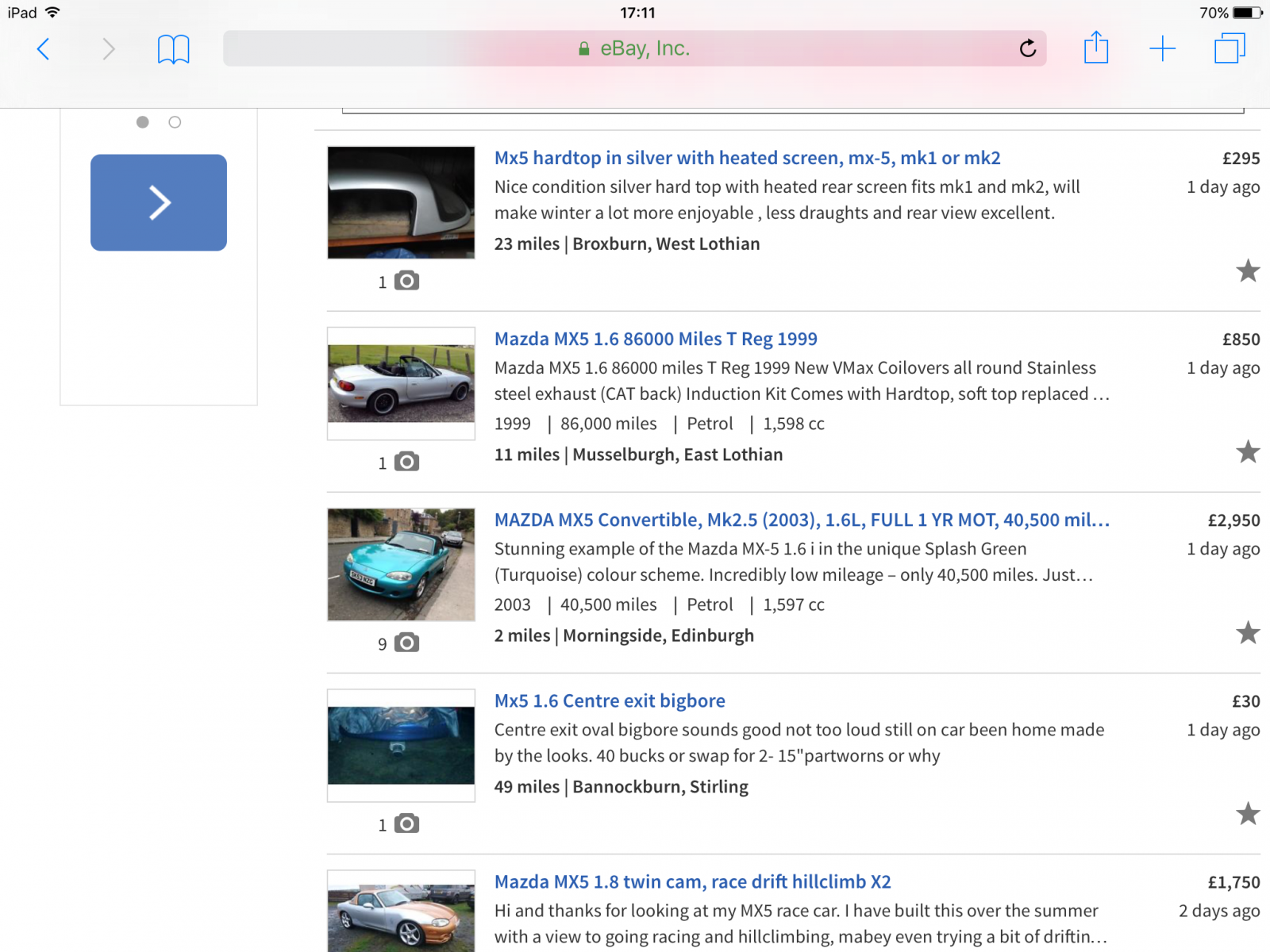
Task: Click the Wi-Fi status icon
Action: point(52,13)
